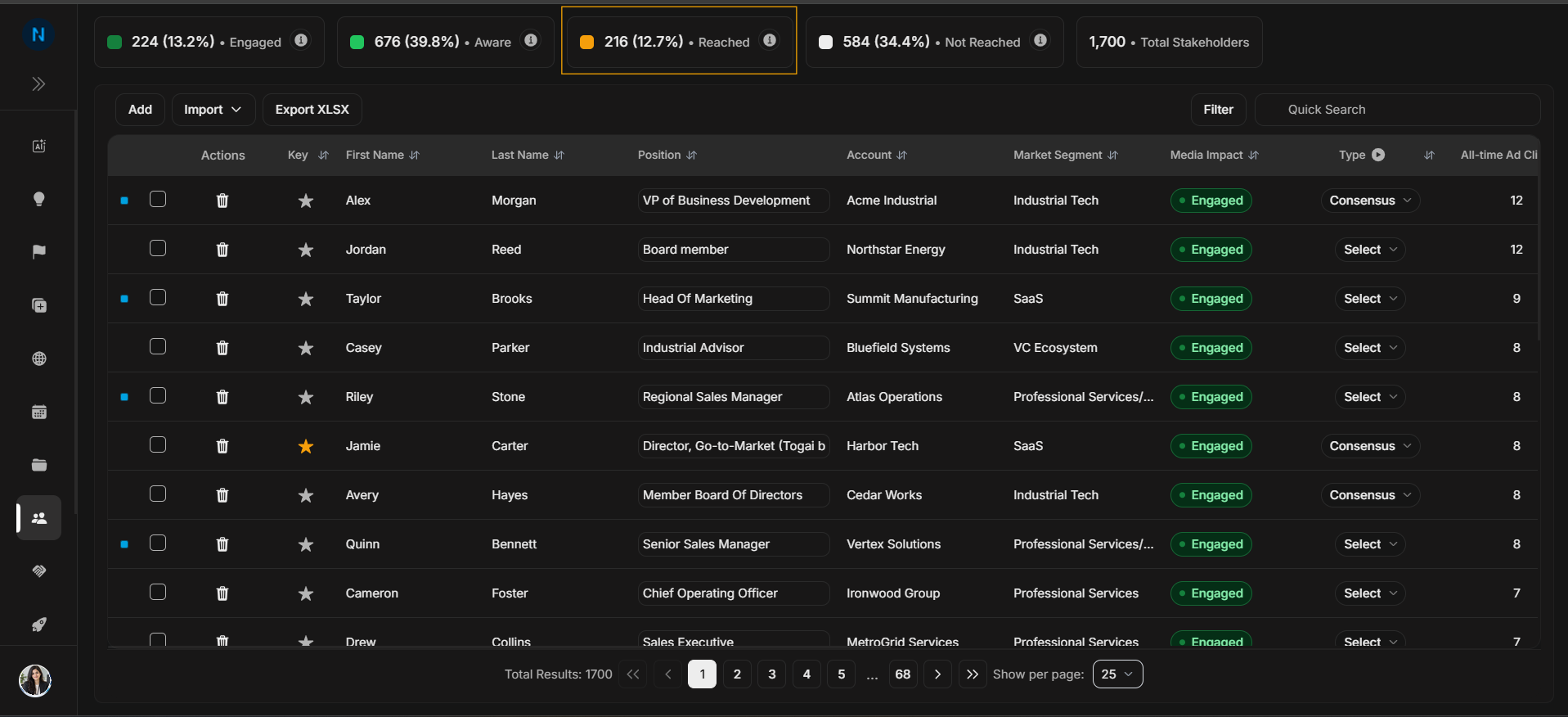
Task: Click the Type column play icon
Action: (x=1378, y=155)
